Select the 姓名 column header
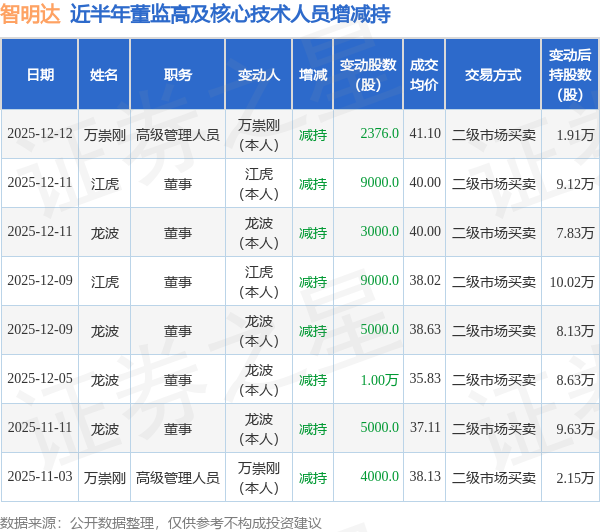600x532 pixels. pyautogui.click(x=104, y=75)
